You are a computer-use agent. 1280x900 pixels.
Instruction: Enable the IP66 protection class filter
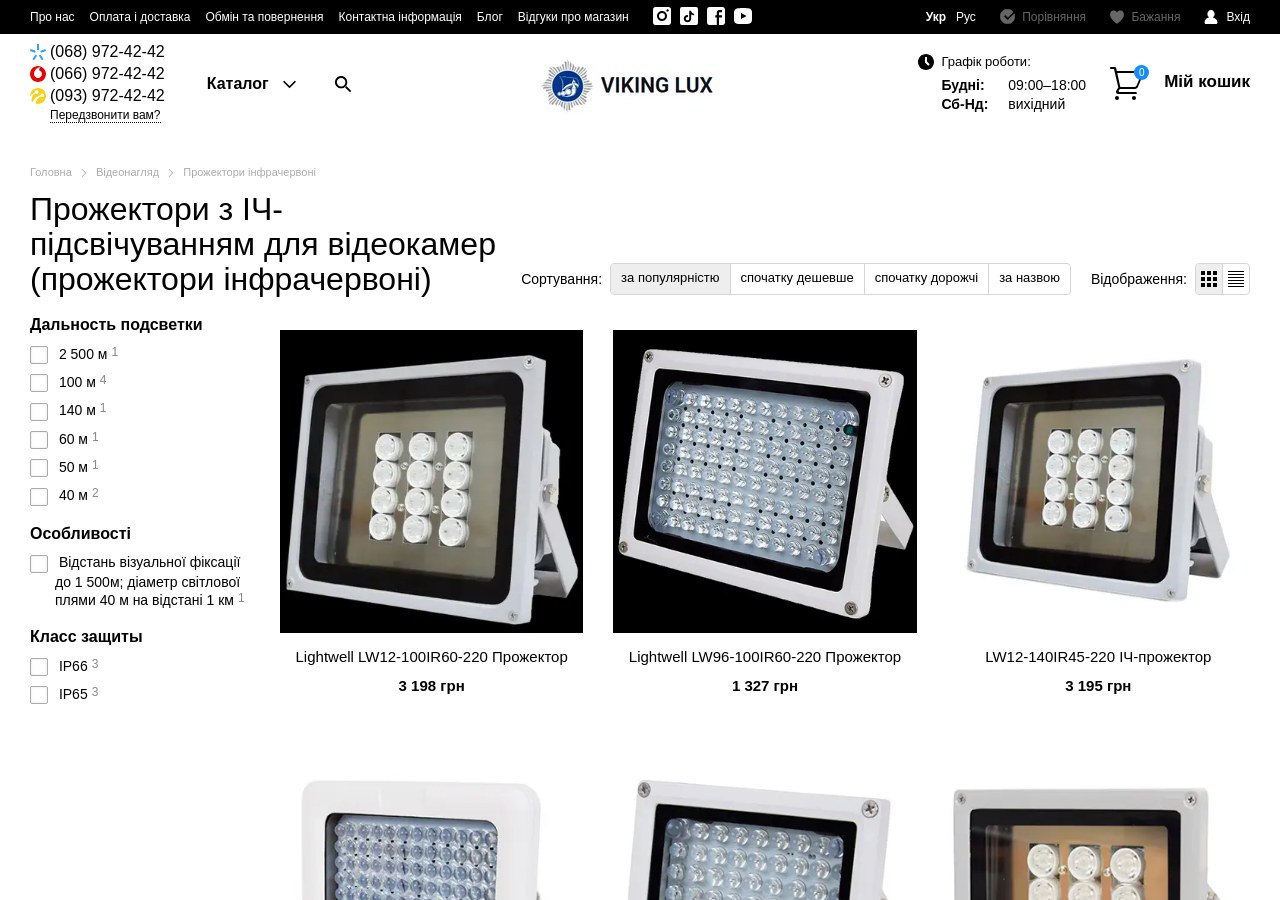coord(39,667)
